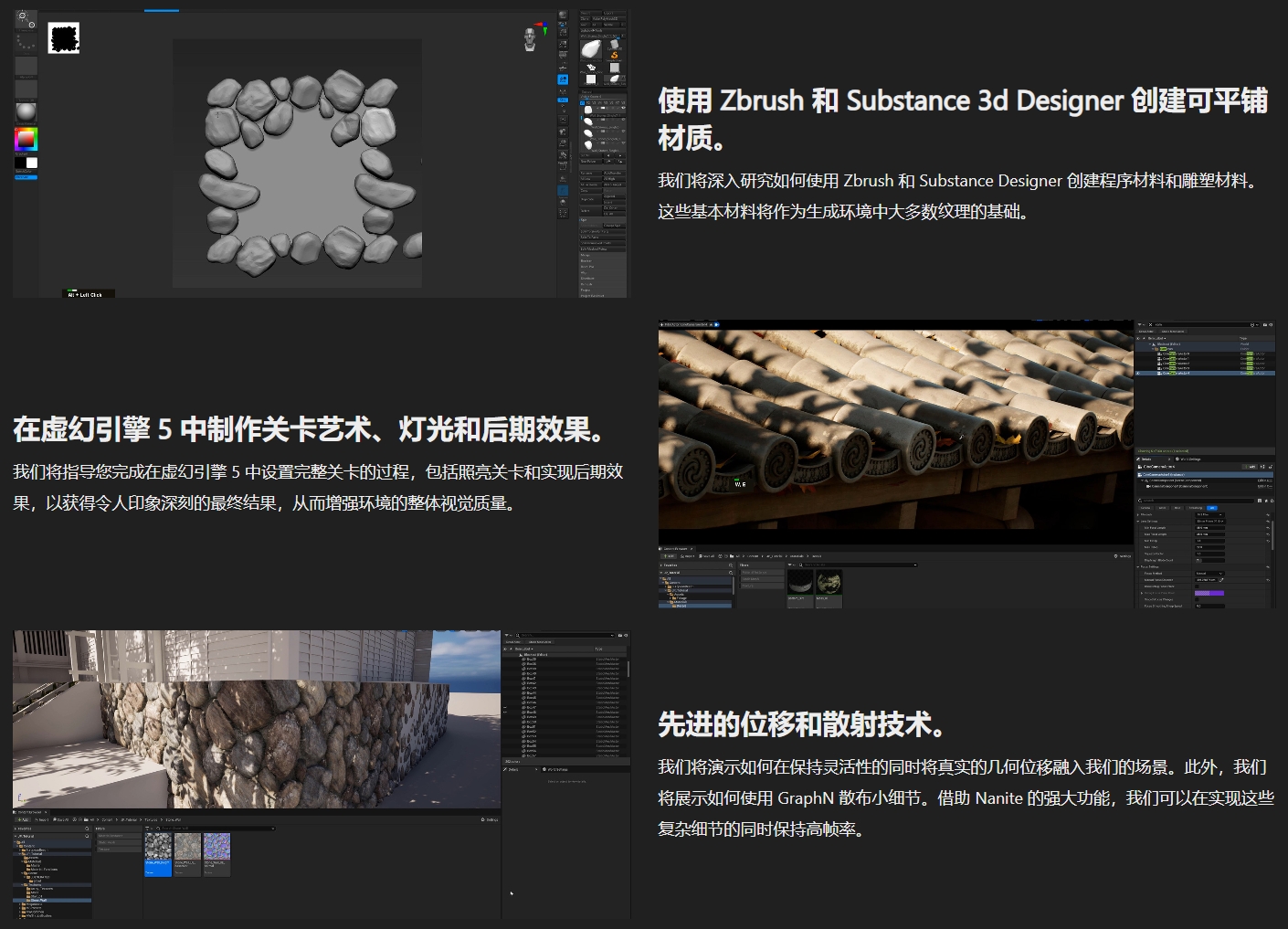Open the 'Manual' focus method dropdown
This screenshot has height=929, width=1288.
pyautogui.click(x=1209, y=574)
